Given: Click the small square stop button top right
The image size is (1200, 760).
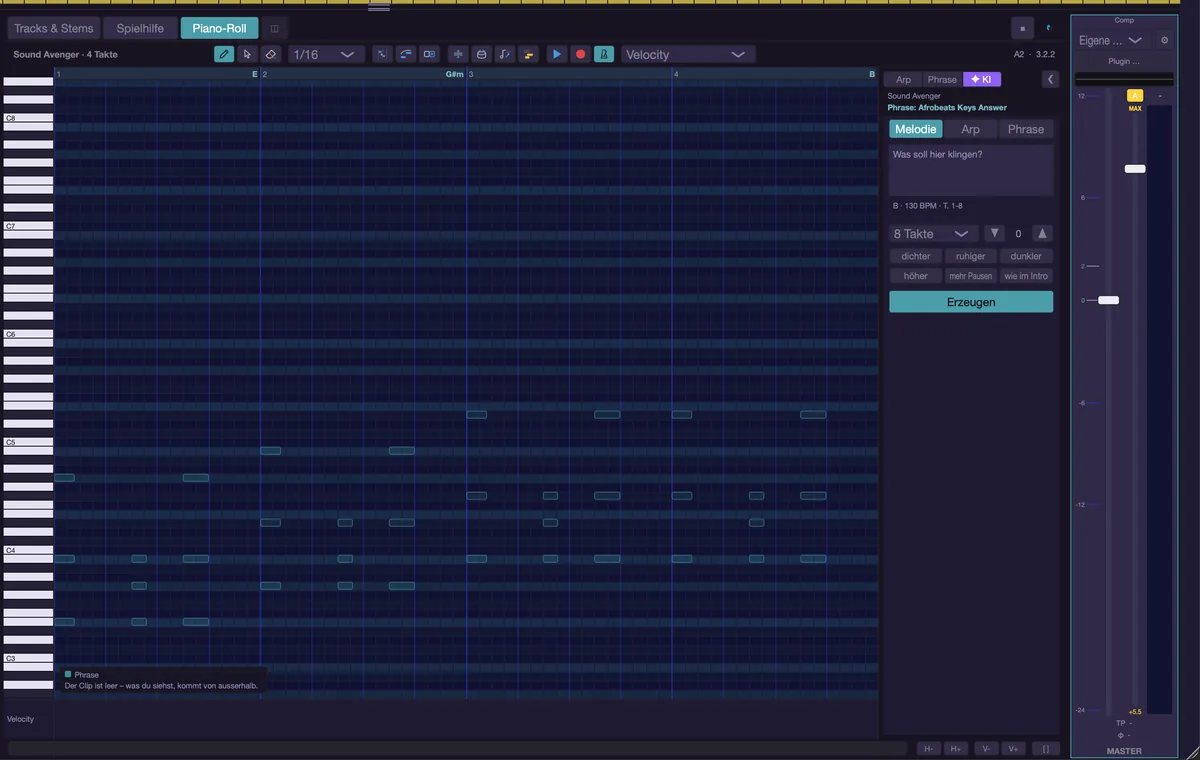Looking at the screenshot, I should [1022, 28].
